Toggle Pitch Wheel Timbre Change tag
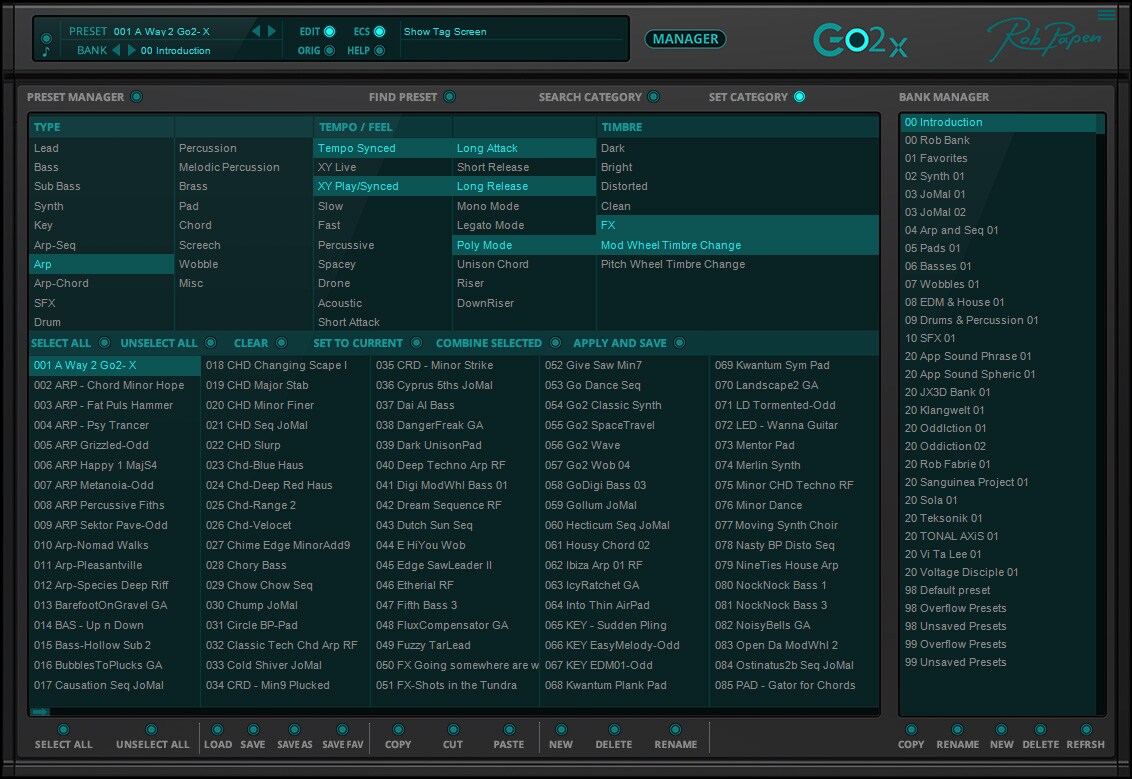 tap(738, 264)
